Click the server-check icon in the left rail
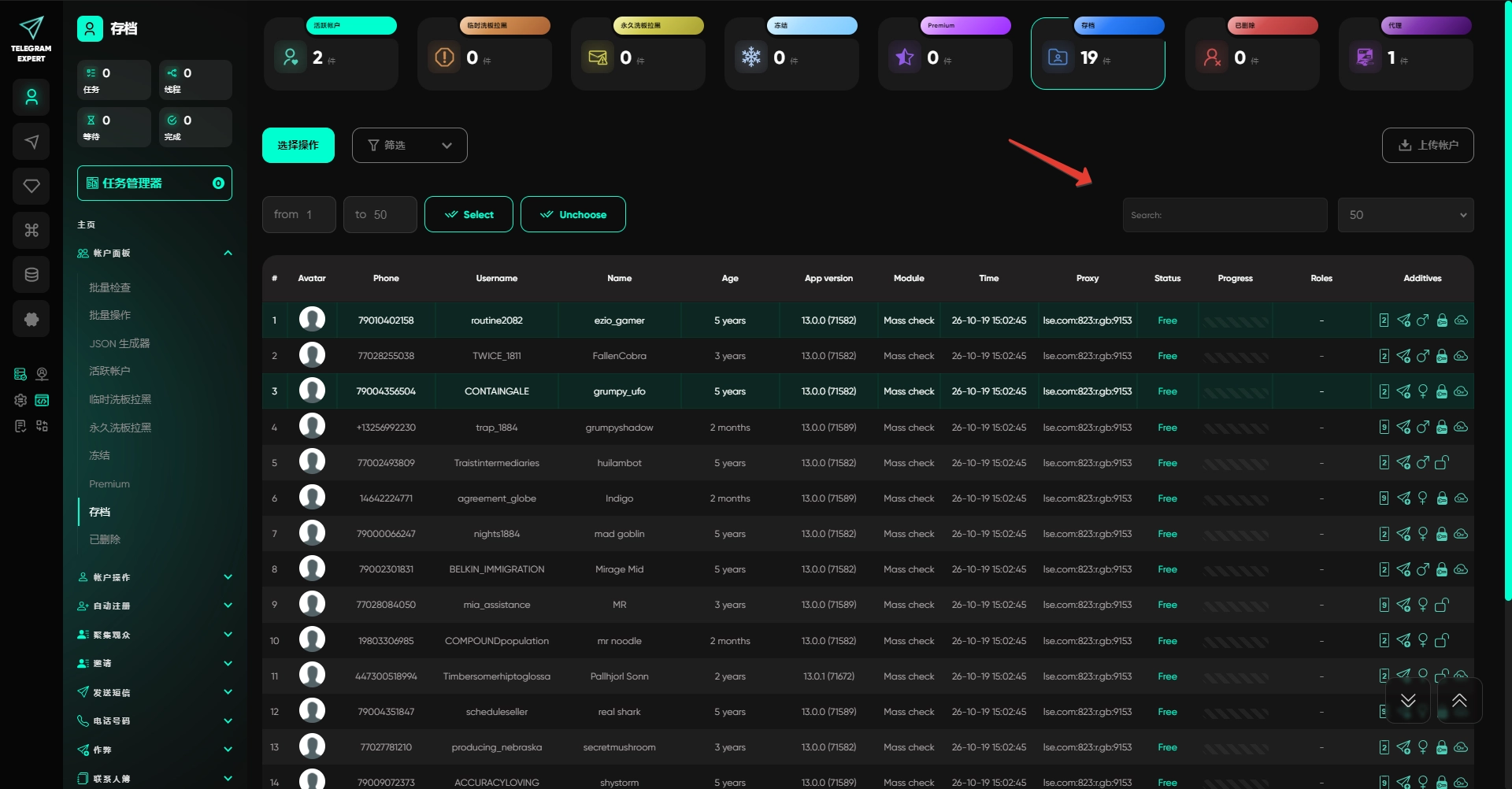This screenshot has width=1512, height=789. click(x=20, y=374)
